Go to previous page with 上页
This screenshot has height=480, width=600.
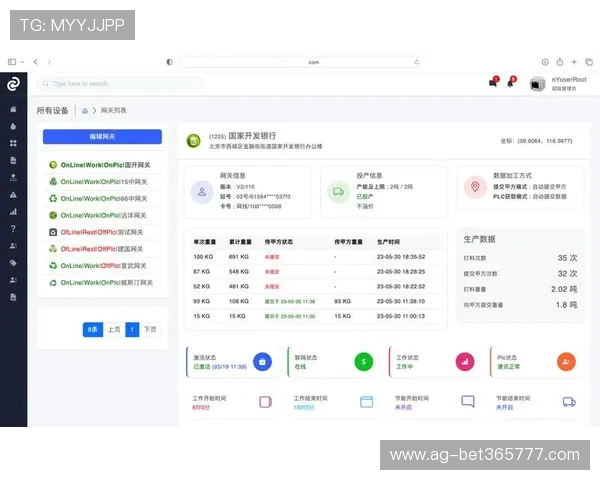pos(114,330)
